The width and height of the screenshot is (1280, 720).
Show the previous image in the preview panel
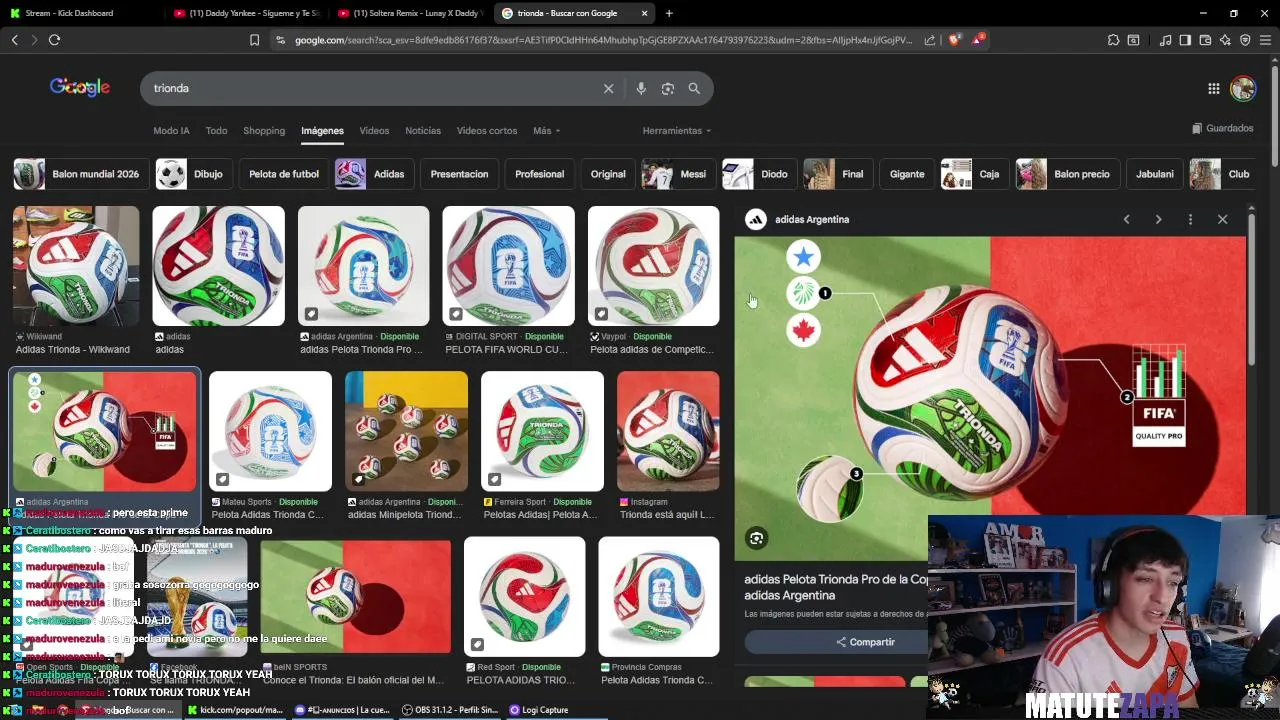(1126, 219)
